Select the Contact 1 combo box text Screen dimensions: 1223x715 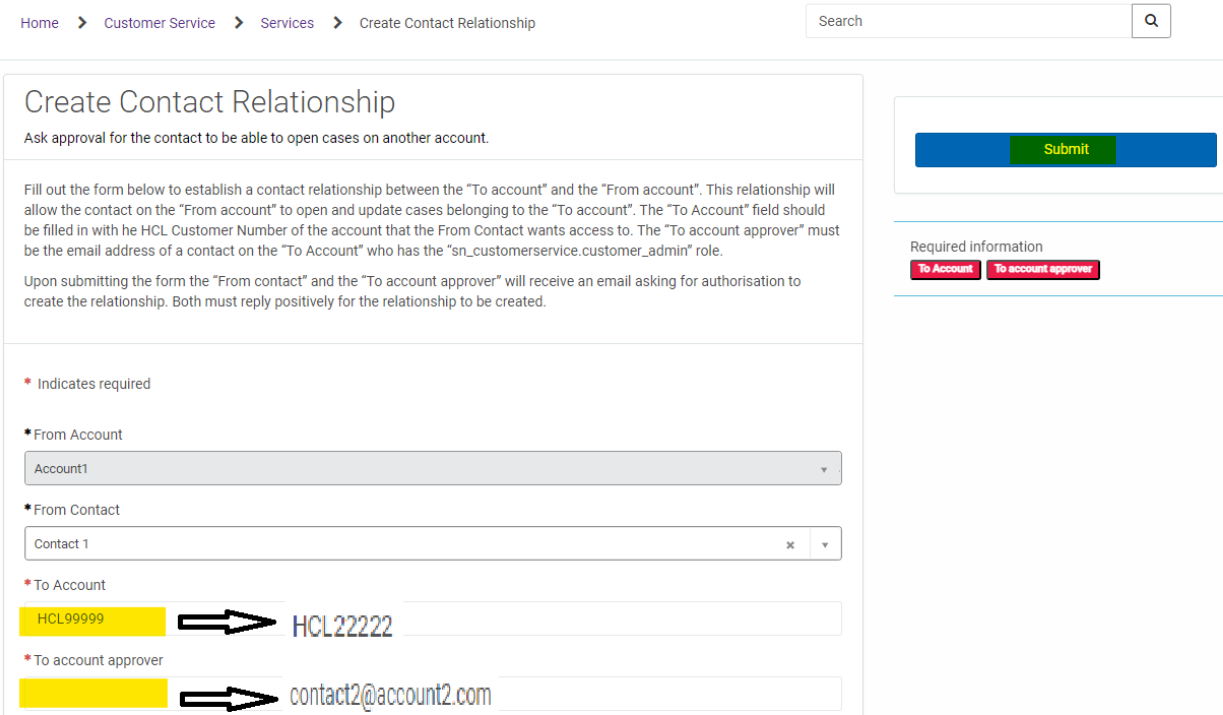click(x=400, y=544)
